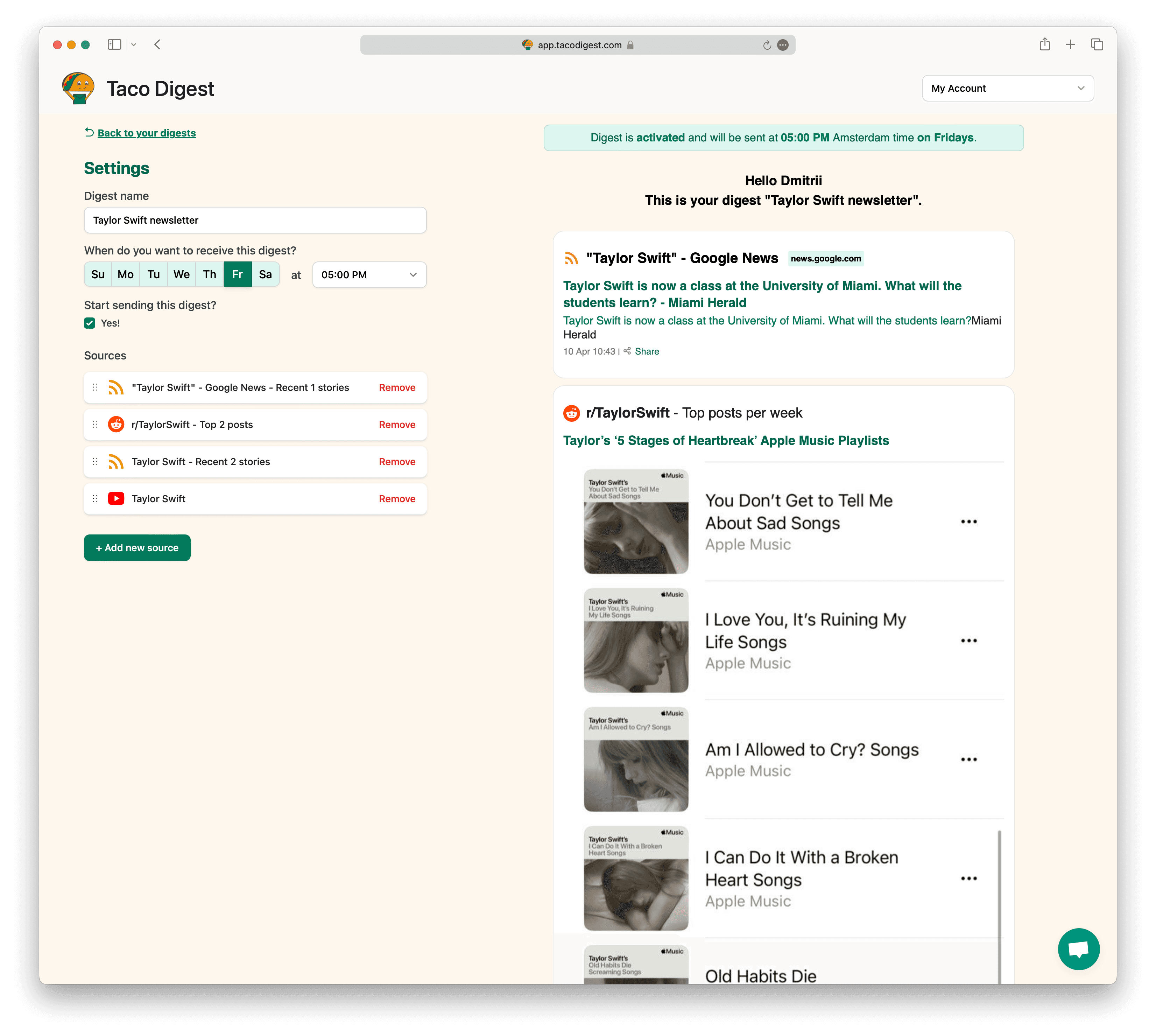
Task: Click RSS icon beside Google News preview heading
Action: click(x=571, y=258)
